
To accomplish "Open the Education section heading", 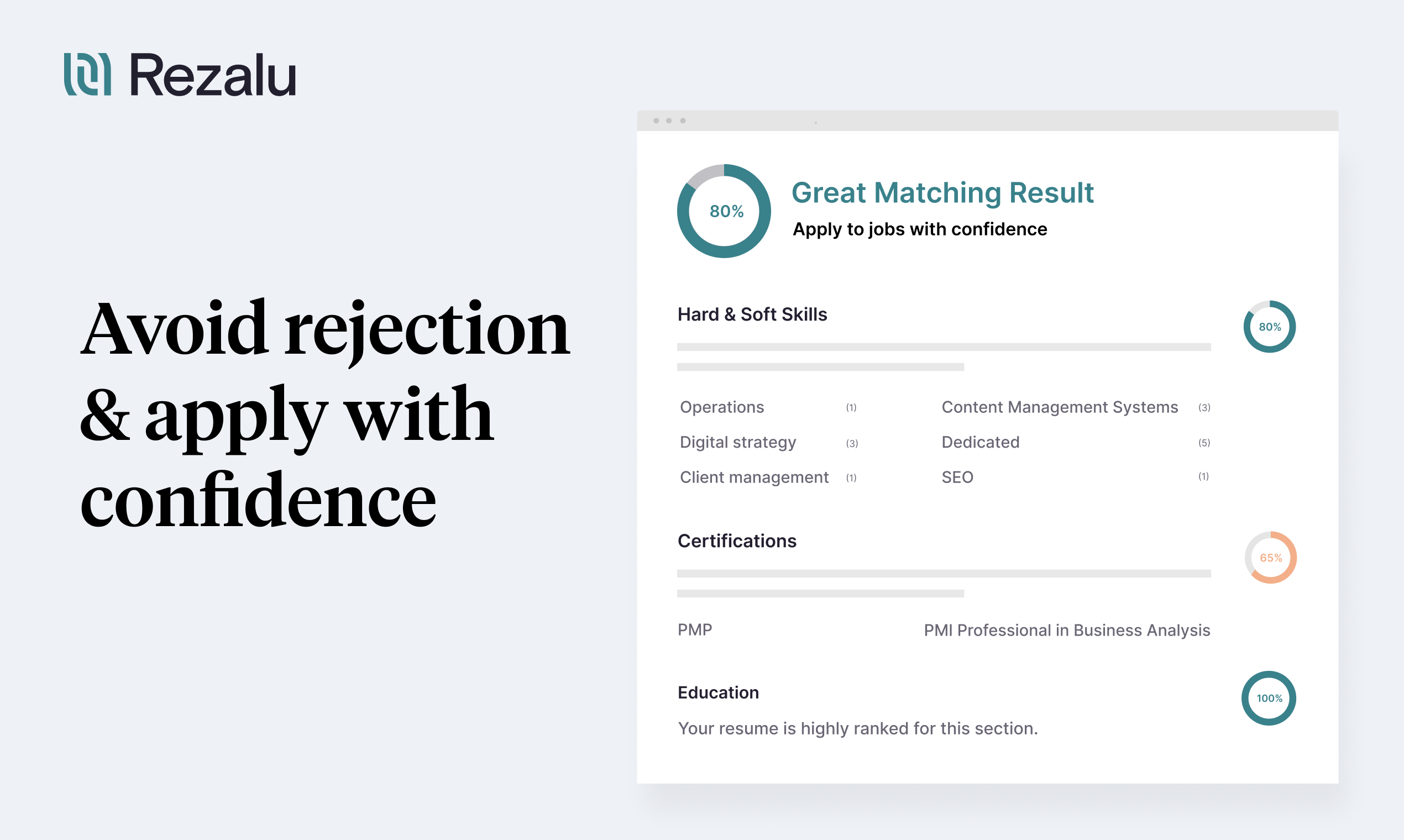I will (x=718, y=692).
